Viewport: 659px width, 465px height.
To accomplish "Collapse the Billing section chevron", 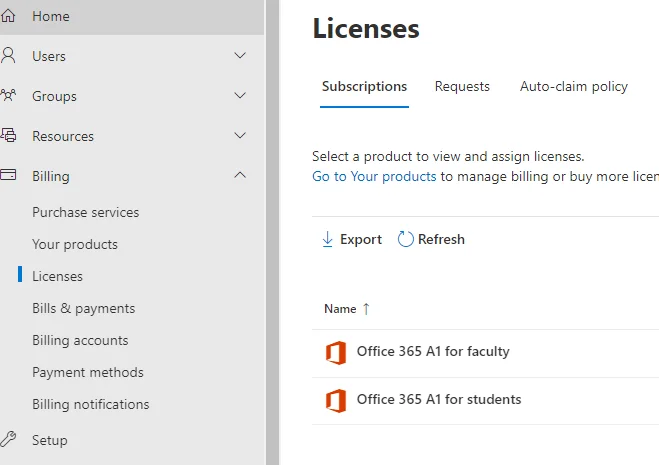I will click(x=240, y=175).
